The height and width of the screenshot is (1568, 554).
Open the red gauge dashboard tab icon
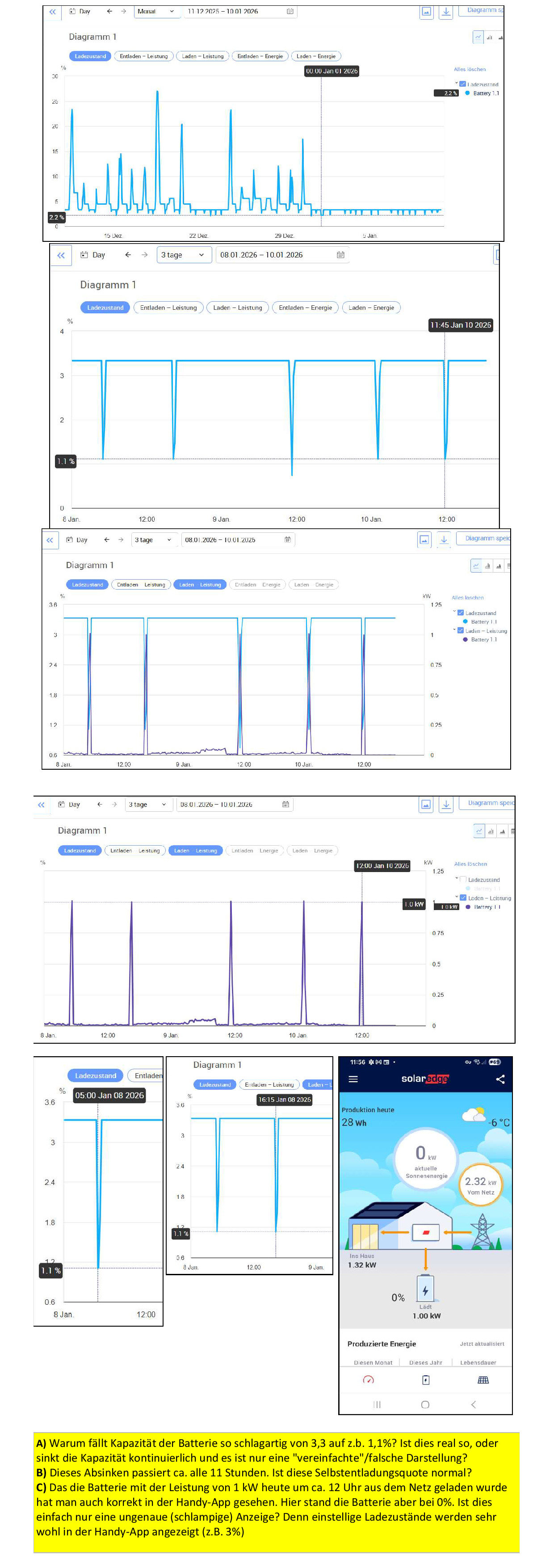(368, 1379)
